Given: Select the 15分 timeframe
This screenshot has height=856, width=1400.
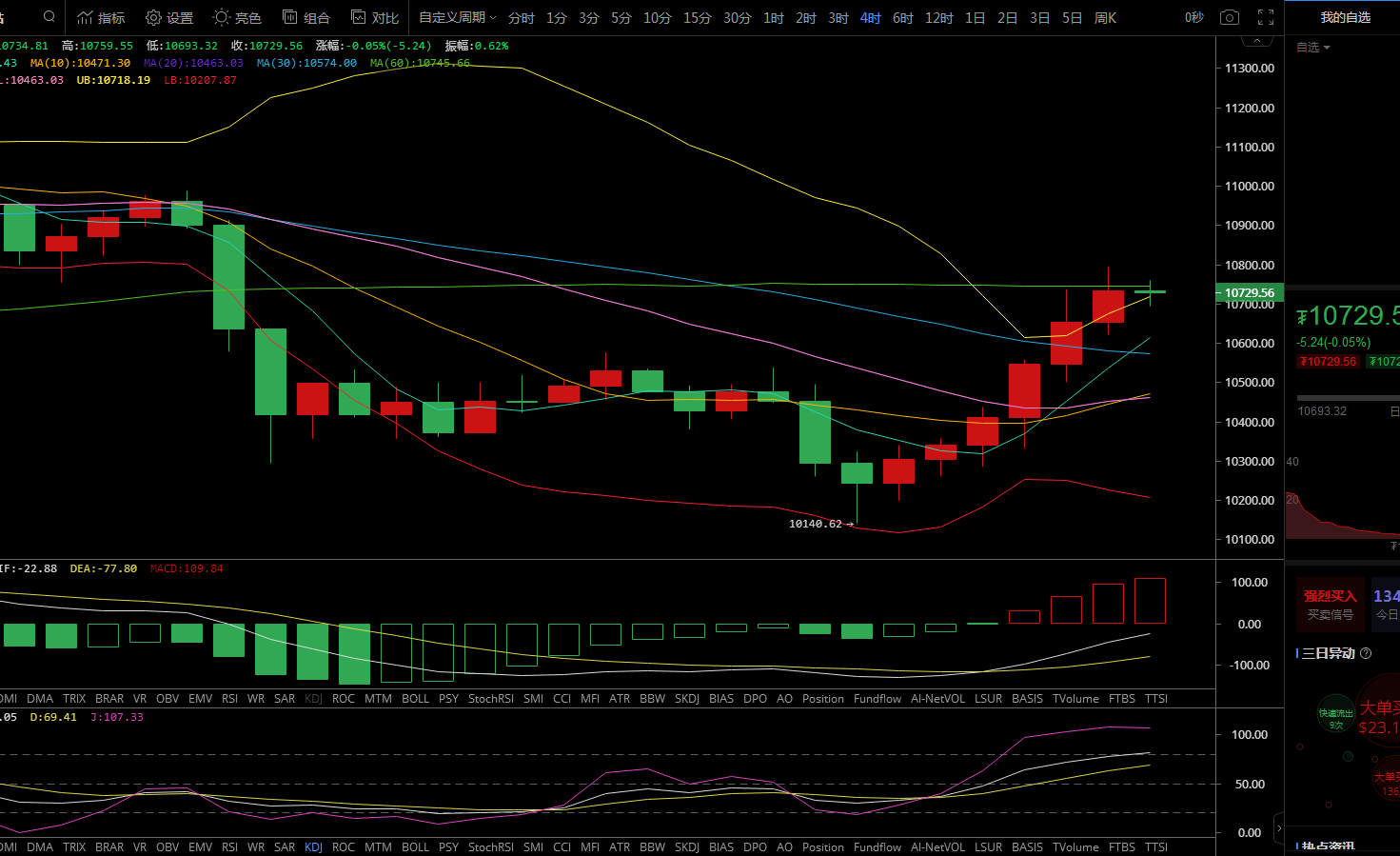Looking at the screenshot, I should [698, 17].
